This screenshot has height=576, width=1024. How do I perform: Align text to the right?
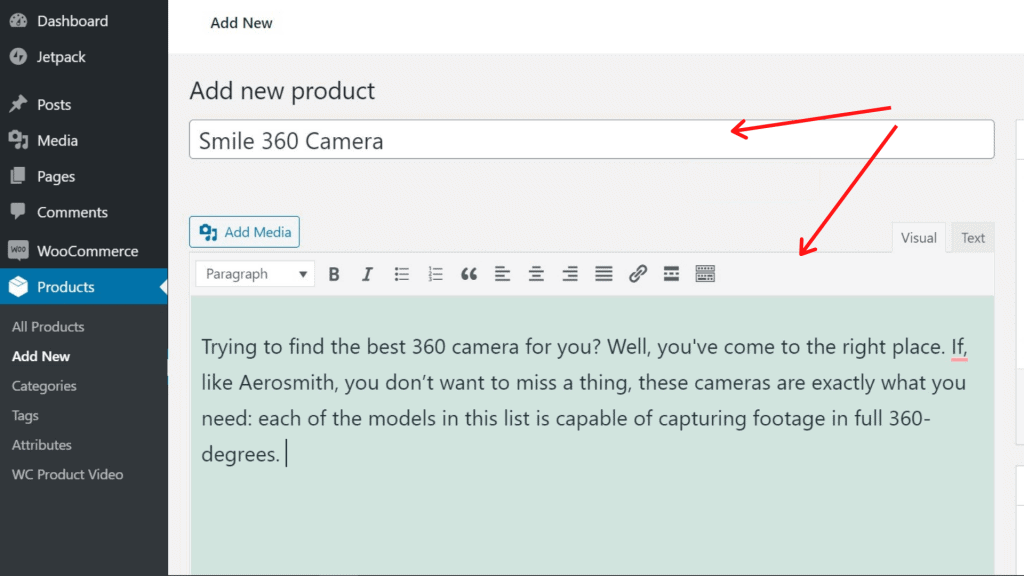tap(570, 274)
